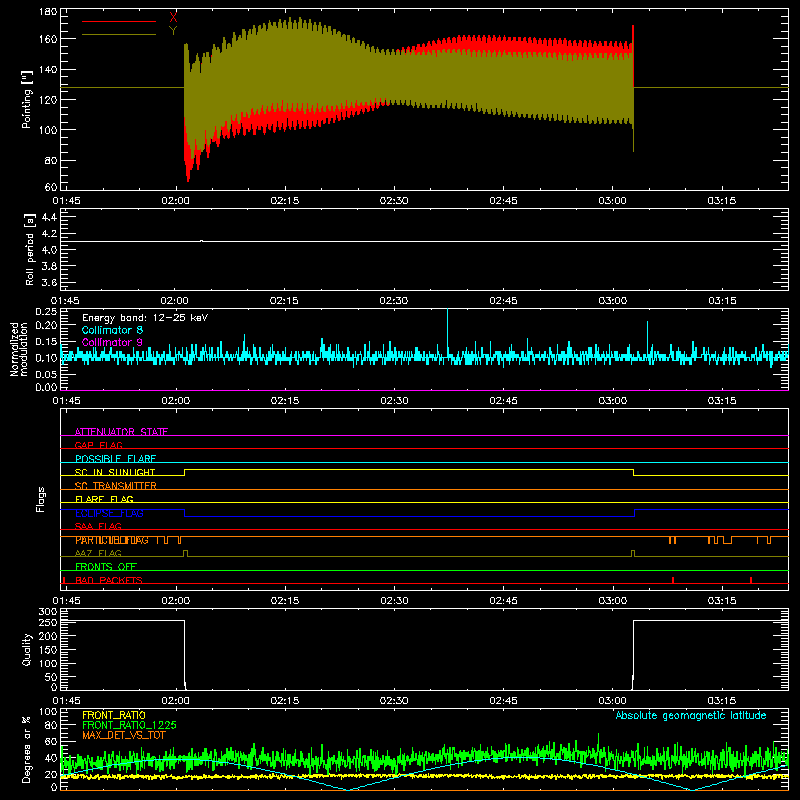
Task: Click the Roll period axis title
Action: [30, 249]
